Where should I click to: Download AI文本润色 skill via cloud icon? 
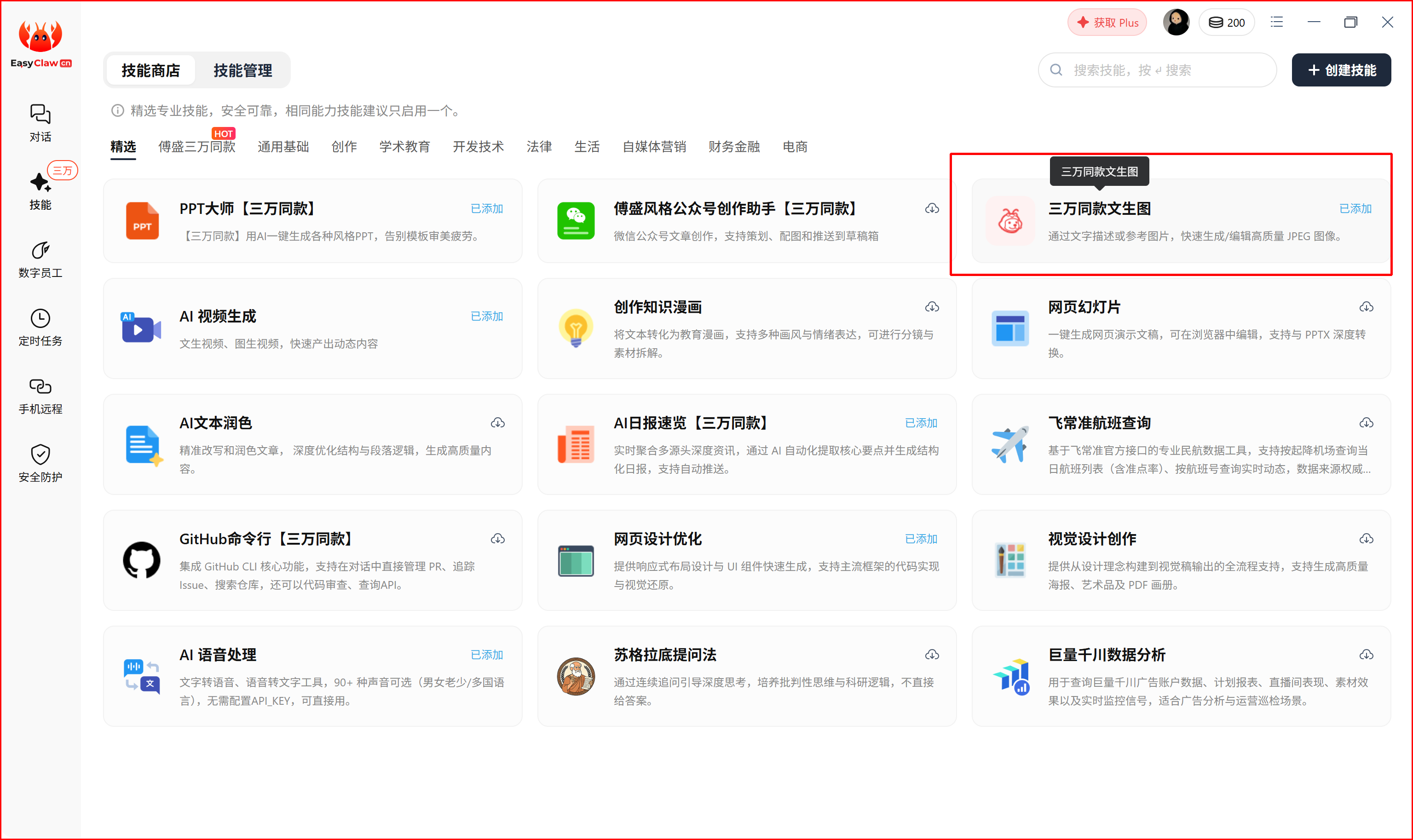coord(497,423)
